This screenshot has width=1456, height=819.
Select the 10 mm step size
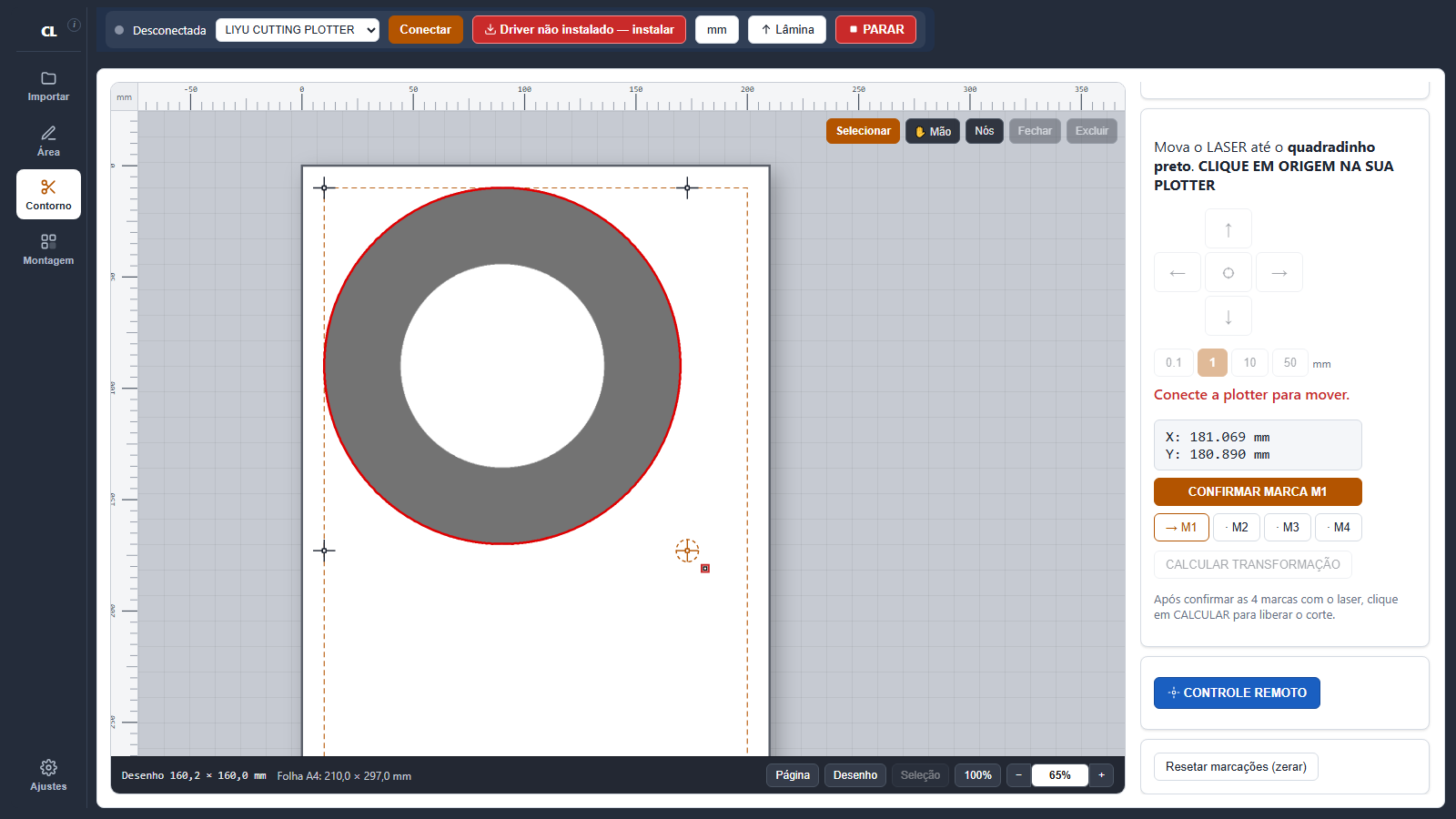(x=1249, y=362)
